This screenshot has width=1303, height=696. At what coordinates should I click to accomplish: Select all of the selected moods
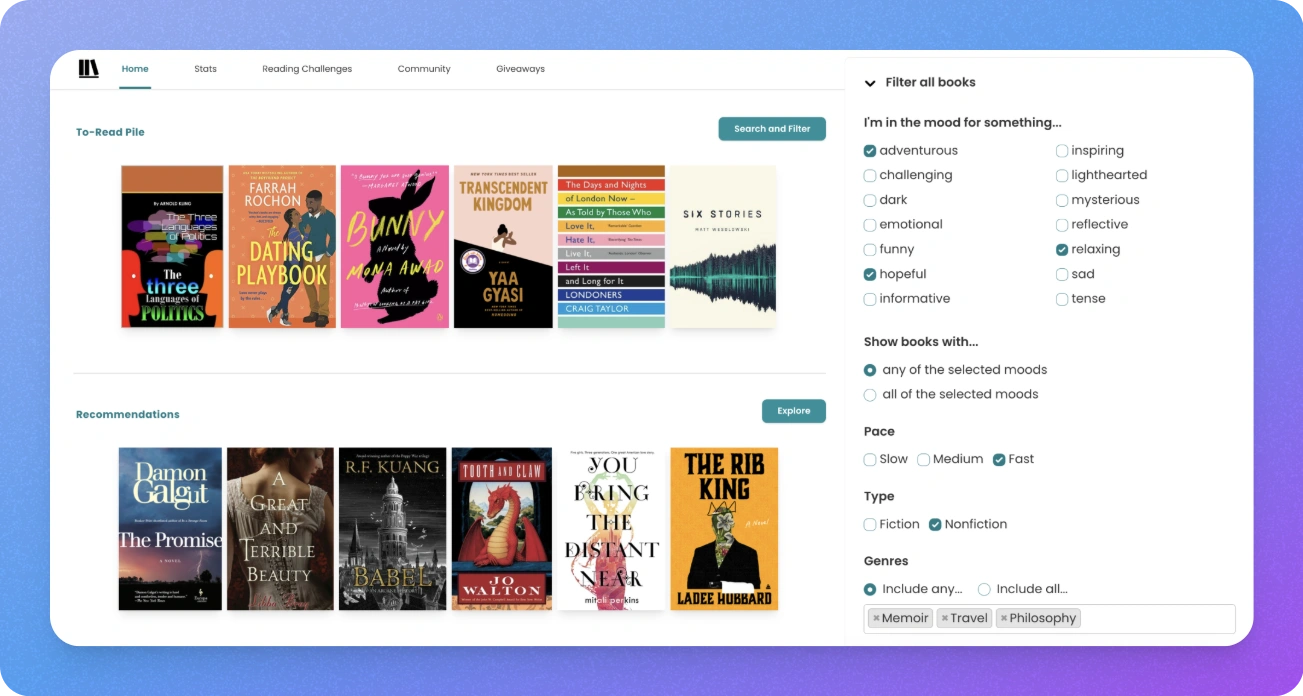870,395
